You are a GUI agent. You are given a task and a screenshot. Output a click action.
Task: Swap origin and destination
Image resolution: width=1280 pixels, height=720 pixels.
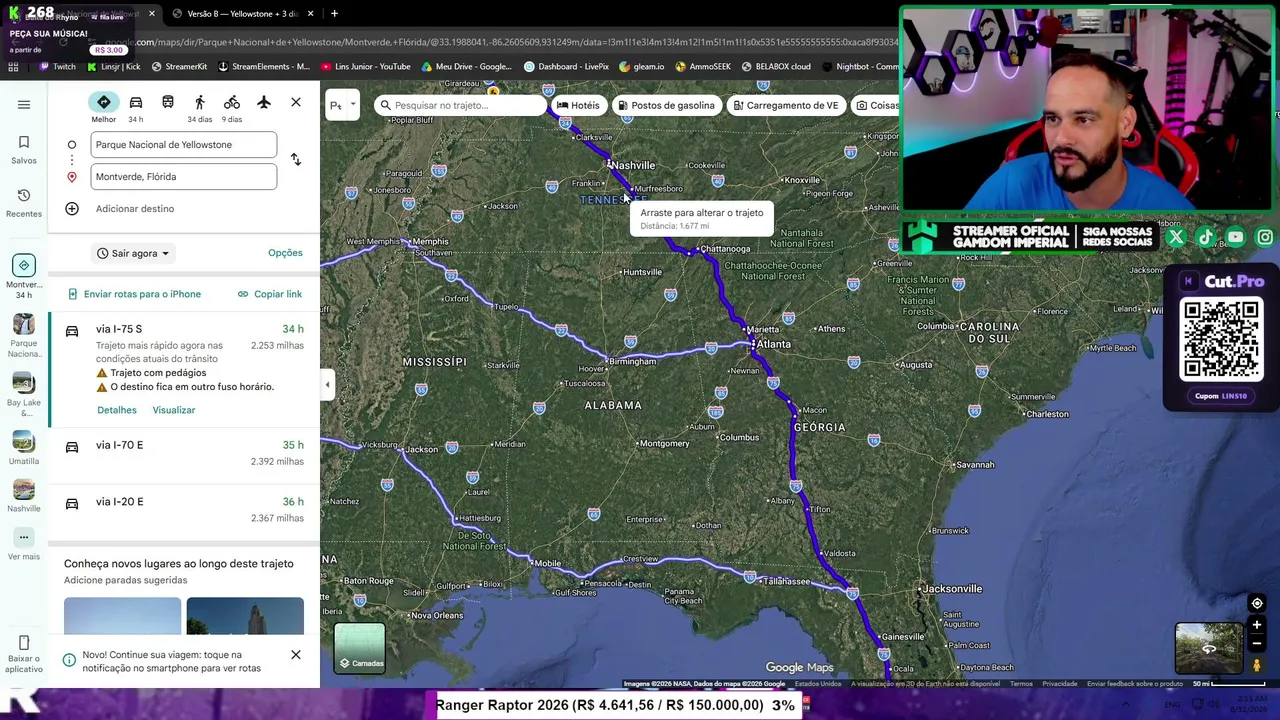point(295,160)
